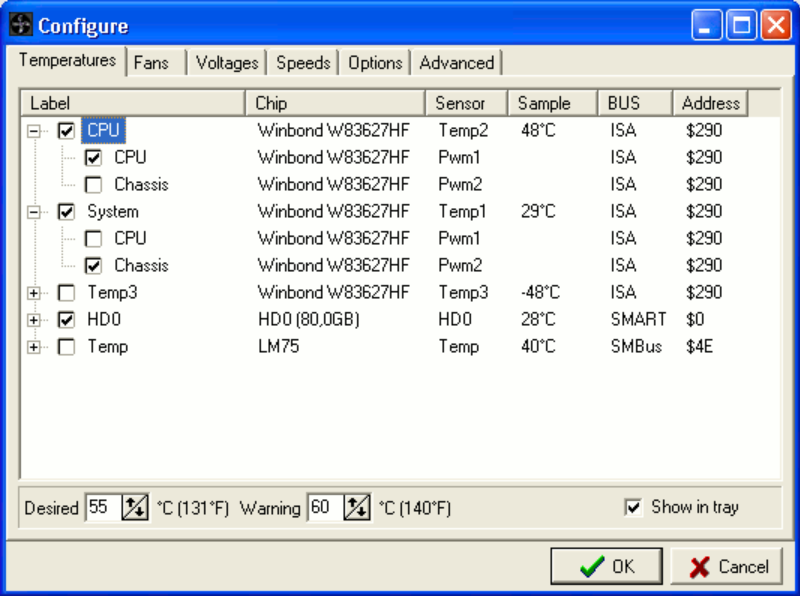
Task: Expand the Temp3 tree node
Action: click(35, 293)
